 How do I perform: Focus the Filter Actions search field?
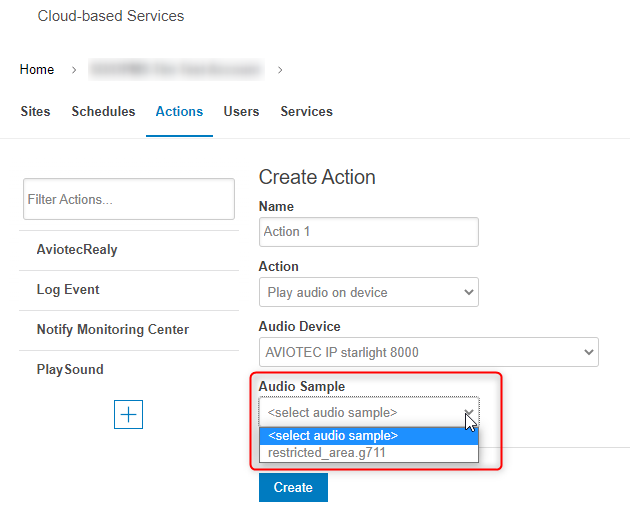click(x=128, y=199)
